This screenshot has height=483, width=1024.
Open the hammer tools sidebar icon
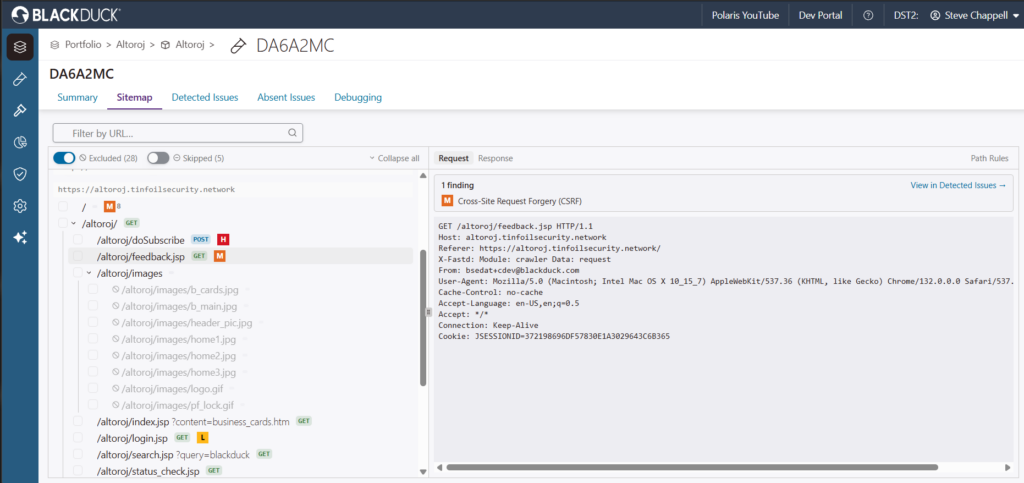click(x=20, y=110)
